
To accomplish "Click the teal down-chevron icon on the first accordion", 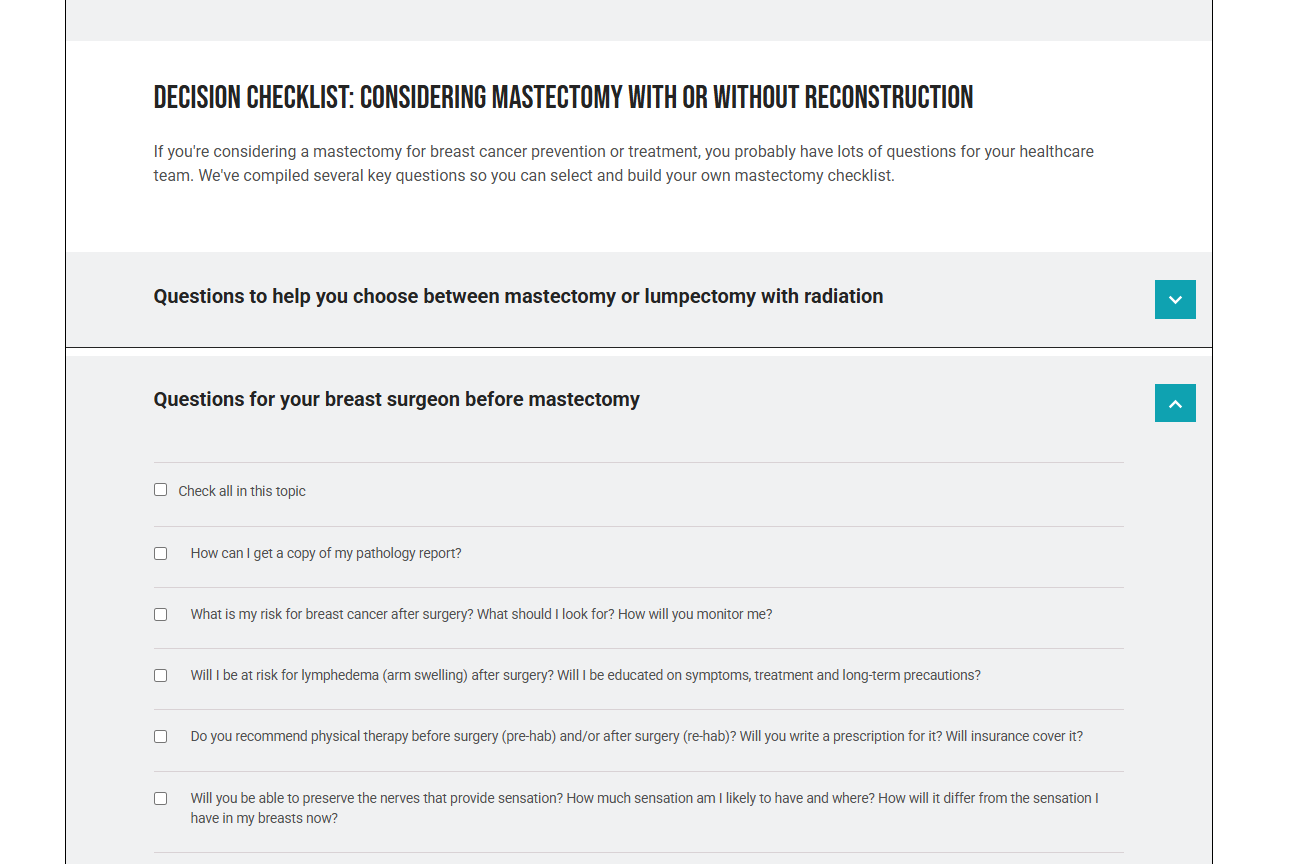I will tap(1174, 299).
